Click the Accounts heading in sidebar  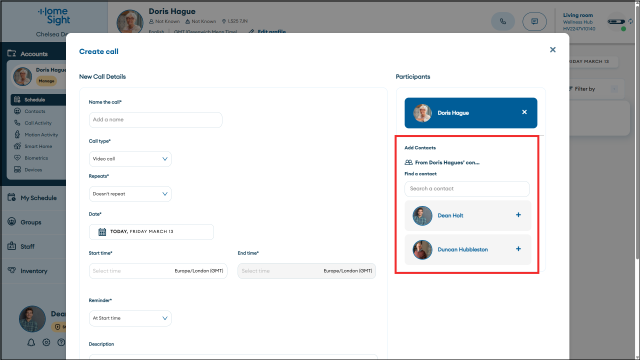tap(34, 53)
